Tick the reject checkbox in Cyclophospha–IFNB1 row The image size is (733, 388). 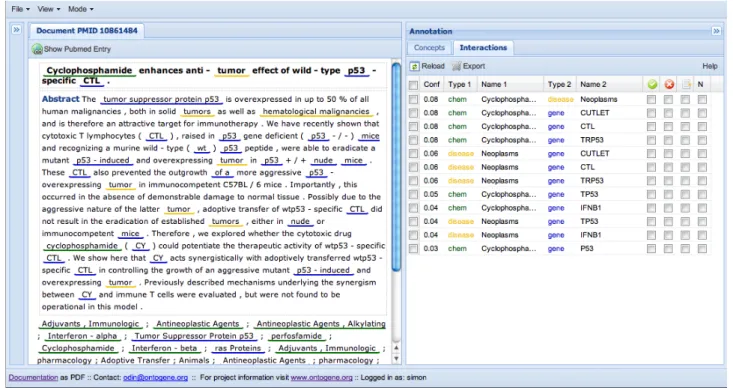click(x=668, y=208)
